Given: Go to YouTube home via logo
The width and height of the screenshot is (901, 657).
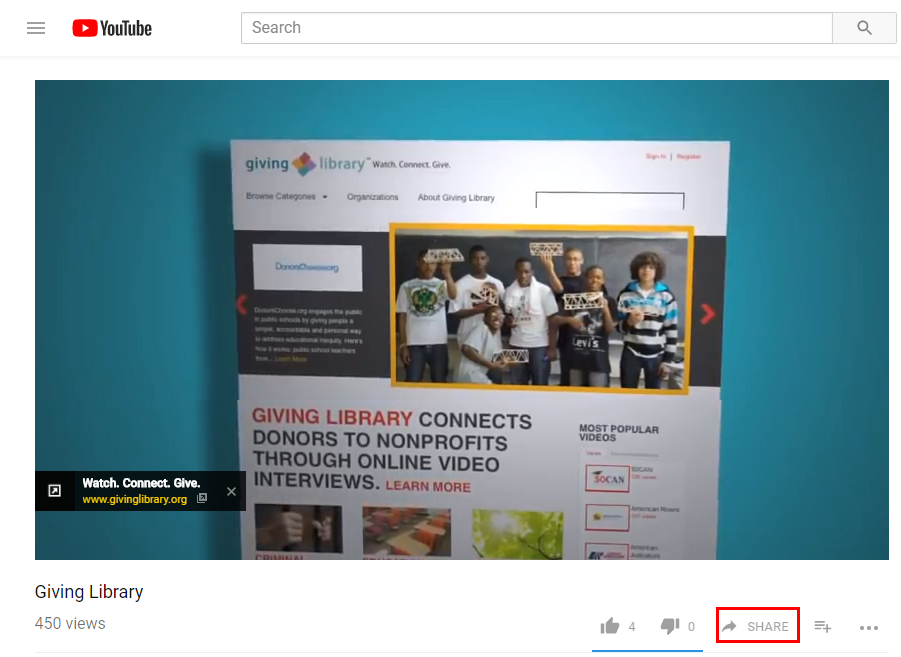Looking at the screenshot, I should [x=112, y=28].
